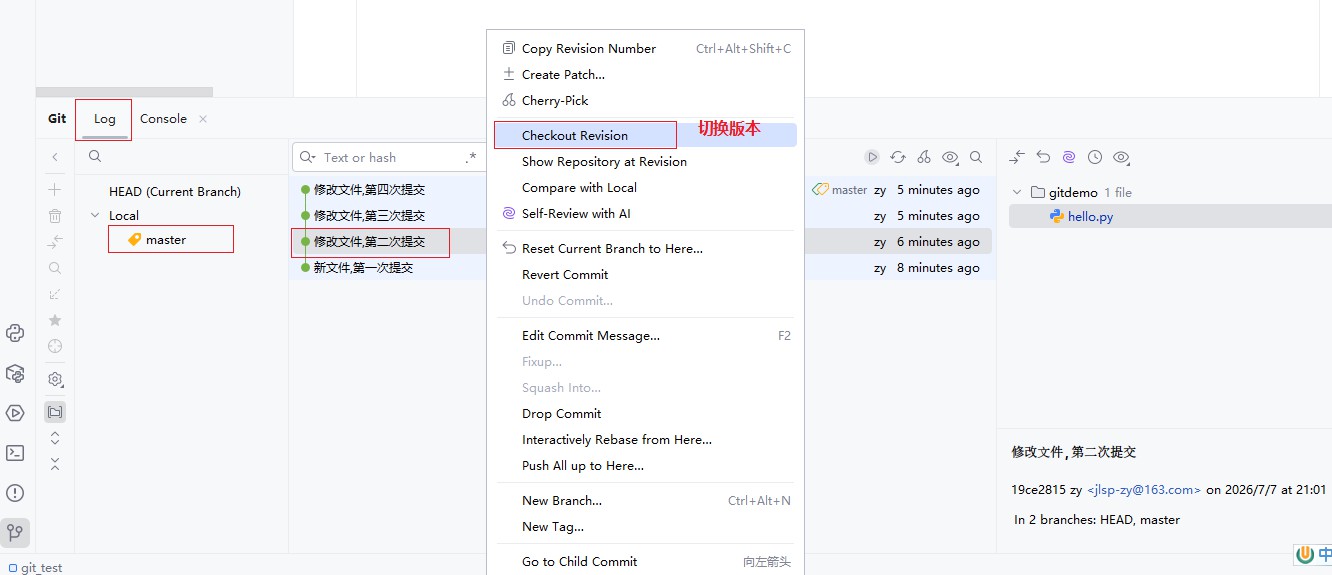Image resolution: width=1332 pixels, height=575 pixels.
Task: Click the Show History clock icon
Action: [x=1095, y=157]
